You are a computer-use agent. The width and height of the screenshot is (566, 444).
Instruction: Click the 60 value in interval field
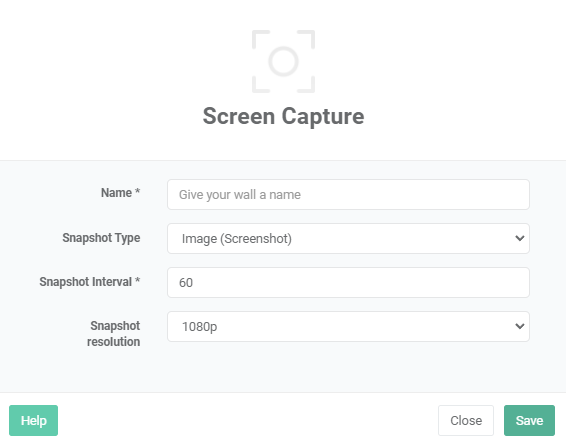pos(186,283)
